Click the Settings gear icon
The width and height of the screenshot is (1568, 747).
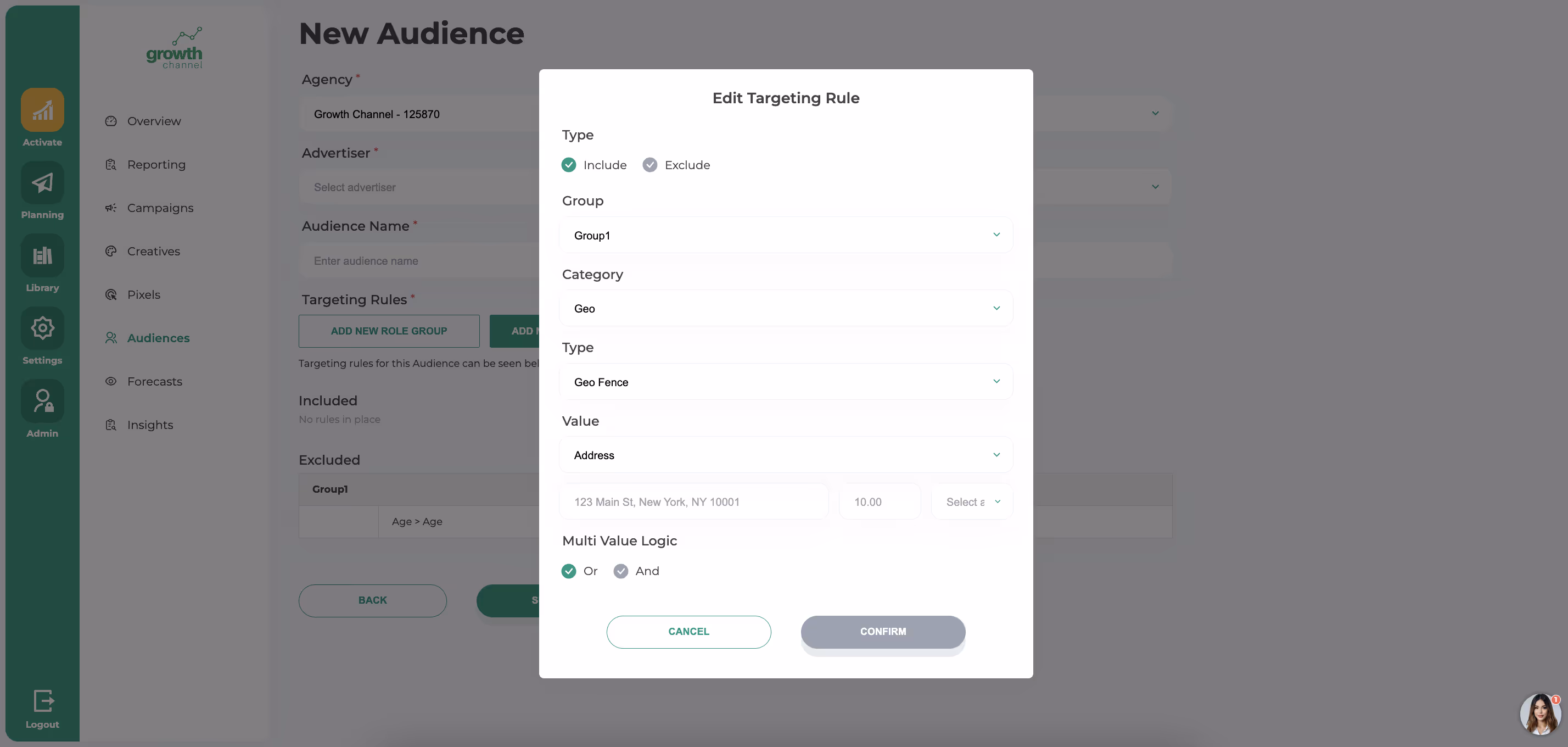tap(42, 328)
